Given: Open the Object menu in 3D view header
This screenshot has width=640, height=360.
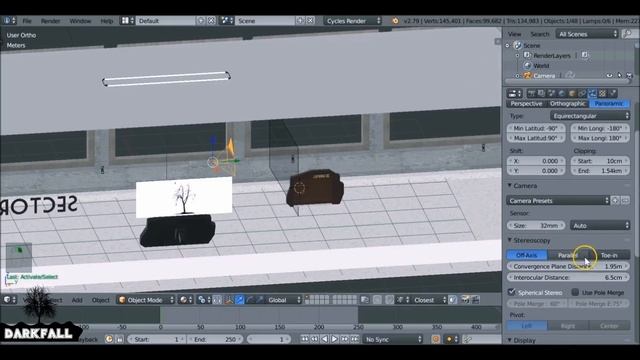Looking at the screenshot, I should [100, 300].
